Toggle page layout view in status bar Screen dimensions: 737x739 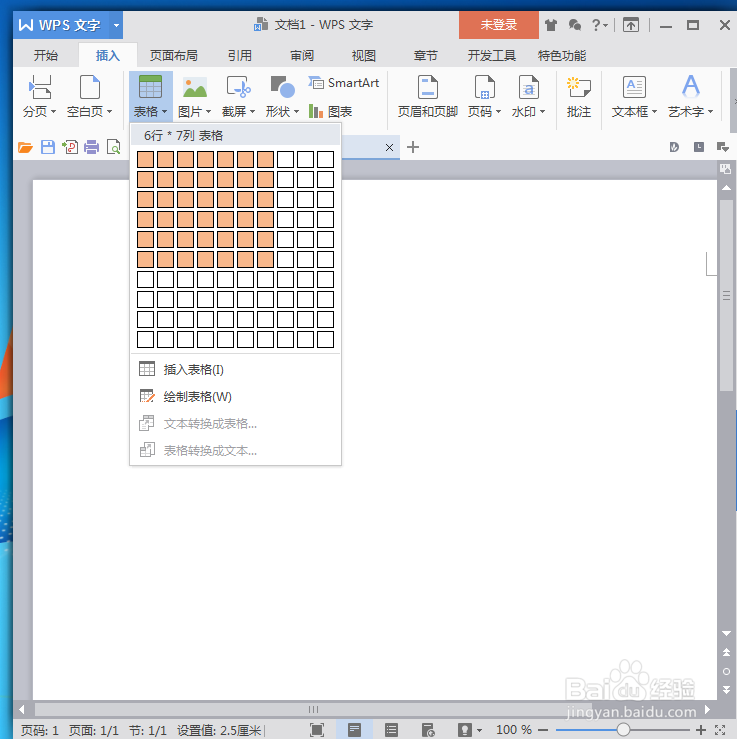[x=354, y=730]
